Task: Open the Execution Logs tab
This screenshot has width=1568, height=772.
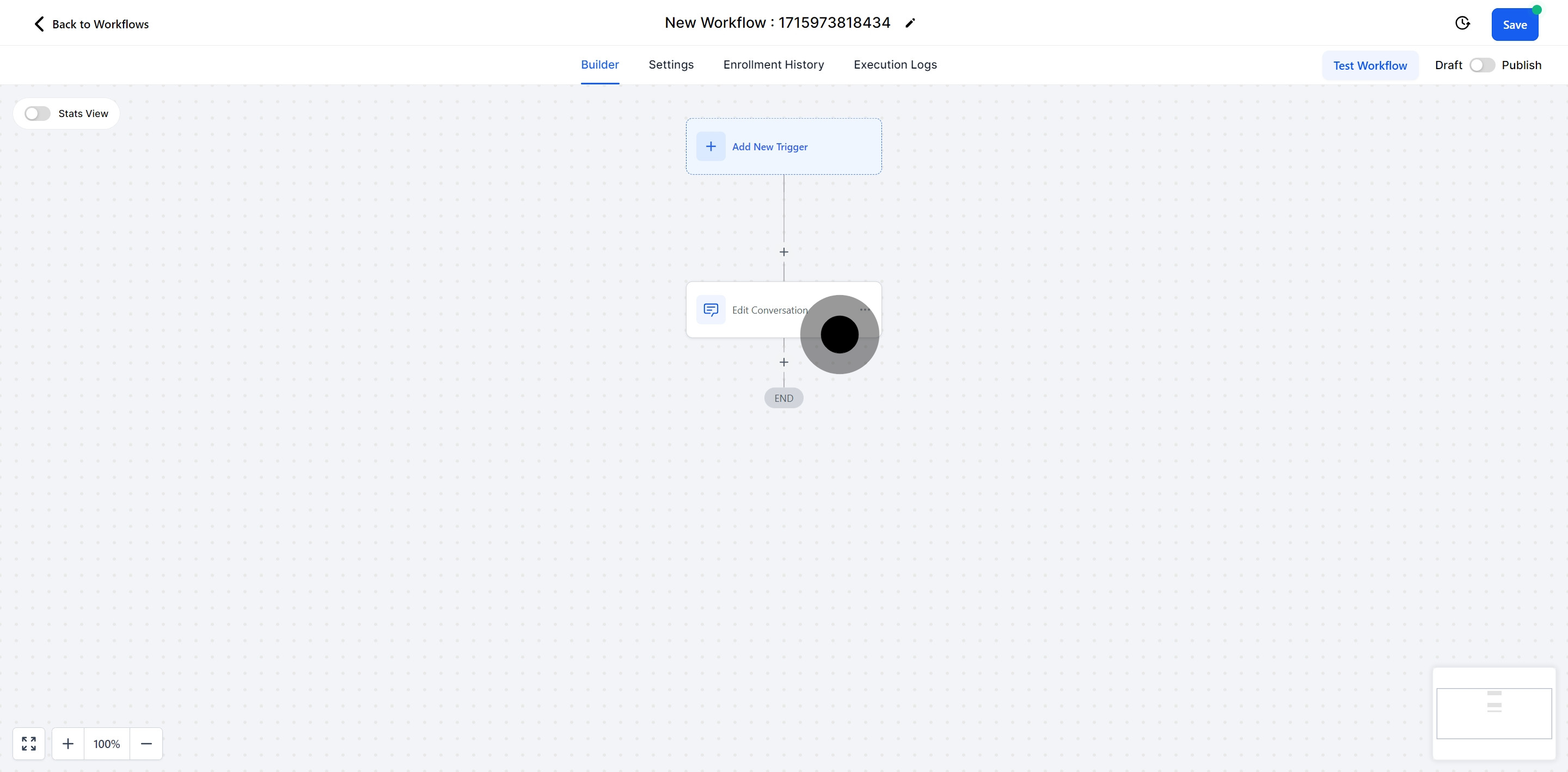Action: coord(895,65)
